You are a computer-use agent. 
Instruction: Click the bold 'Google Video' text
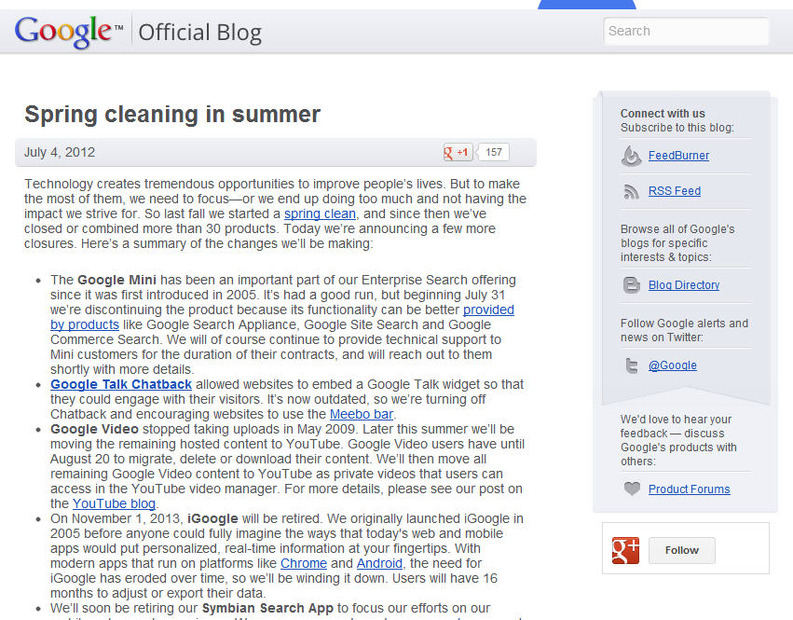[x=94, y=429]
